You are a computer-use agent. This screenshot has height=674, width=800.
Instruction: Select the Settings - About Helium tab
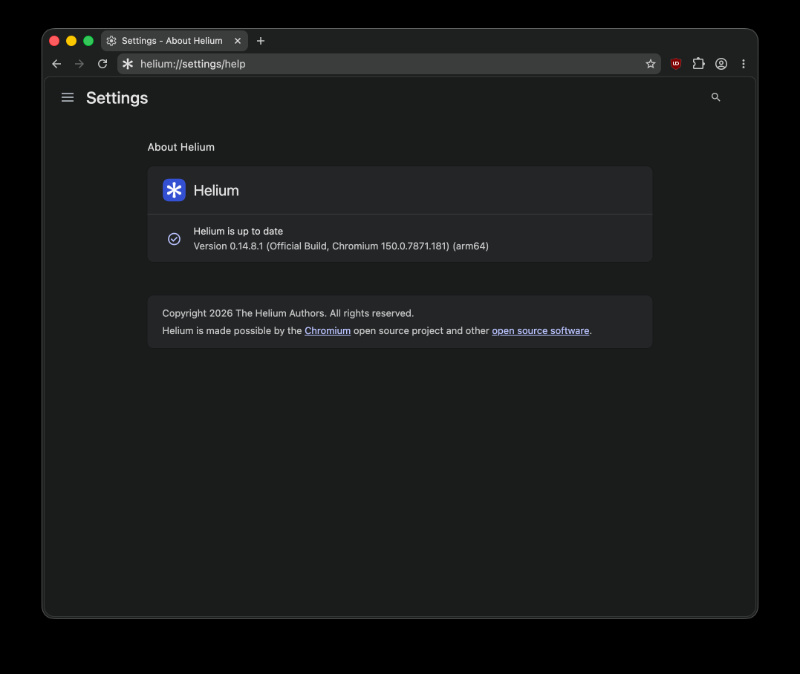point(174,41)
